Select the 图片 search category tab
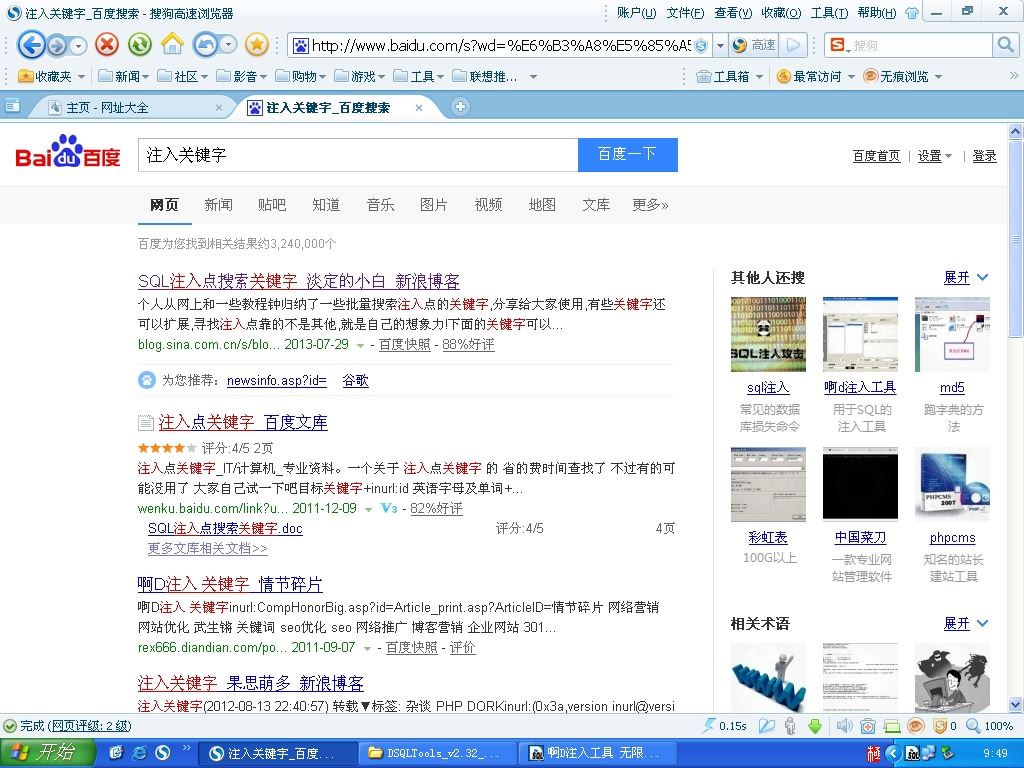This screenshot has width=1024, height=768. pyautogui.click(x=434, y=205)
